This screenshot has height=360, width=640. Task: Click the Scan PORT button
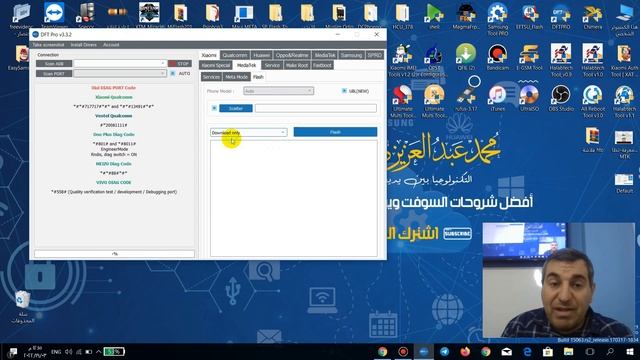point(54,73)
